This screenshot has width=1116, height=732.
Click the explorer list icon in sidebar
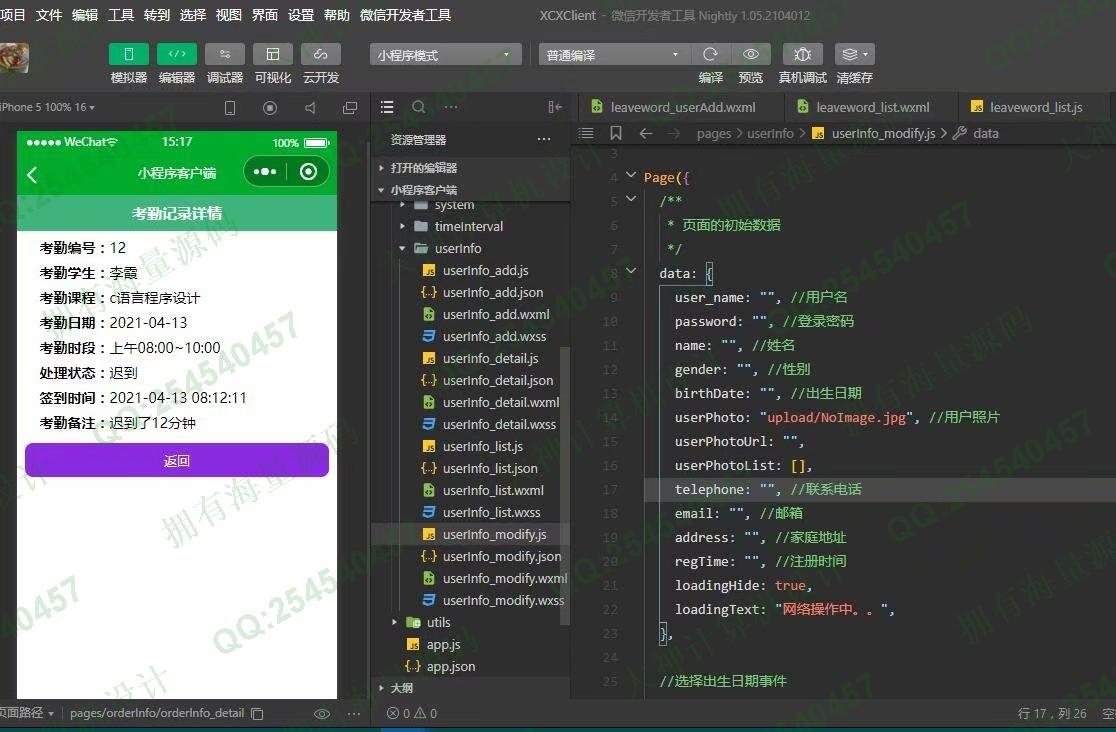(x=387, y=107)
